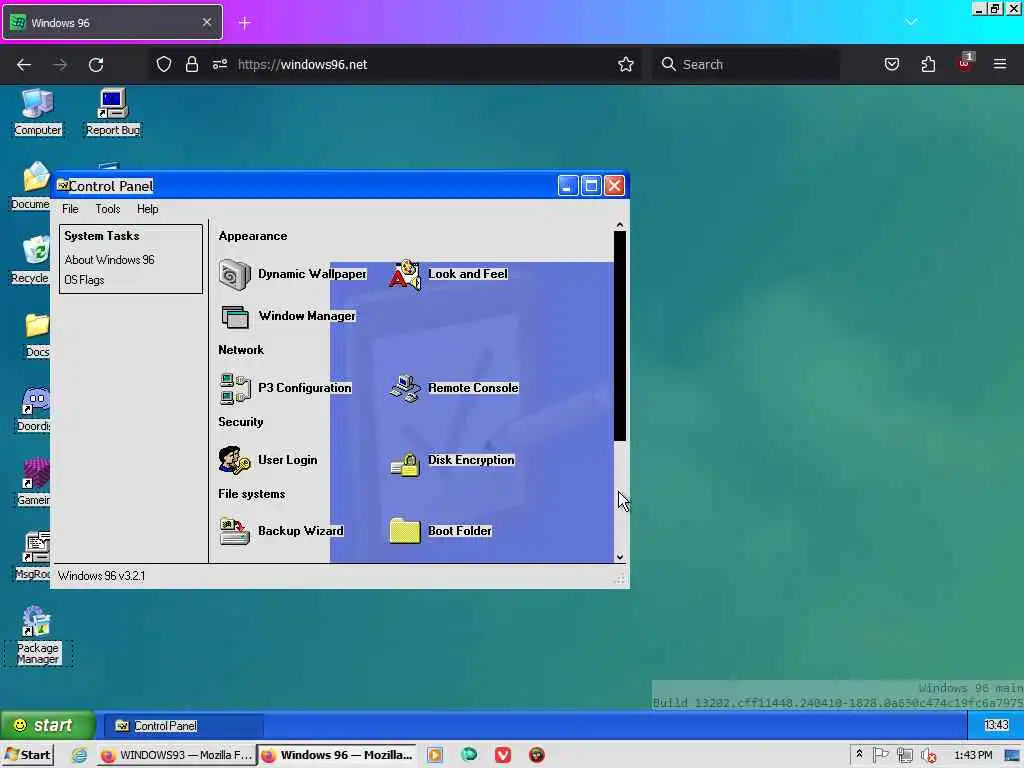Select the Documents desktop folder icon
Image resolution: width=1024 pixels, height=768 pixels.
tap(31, 186)
